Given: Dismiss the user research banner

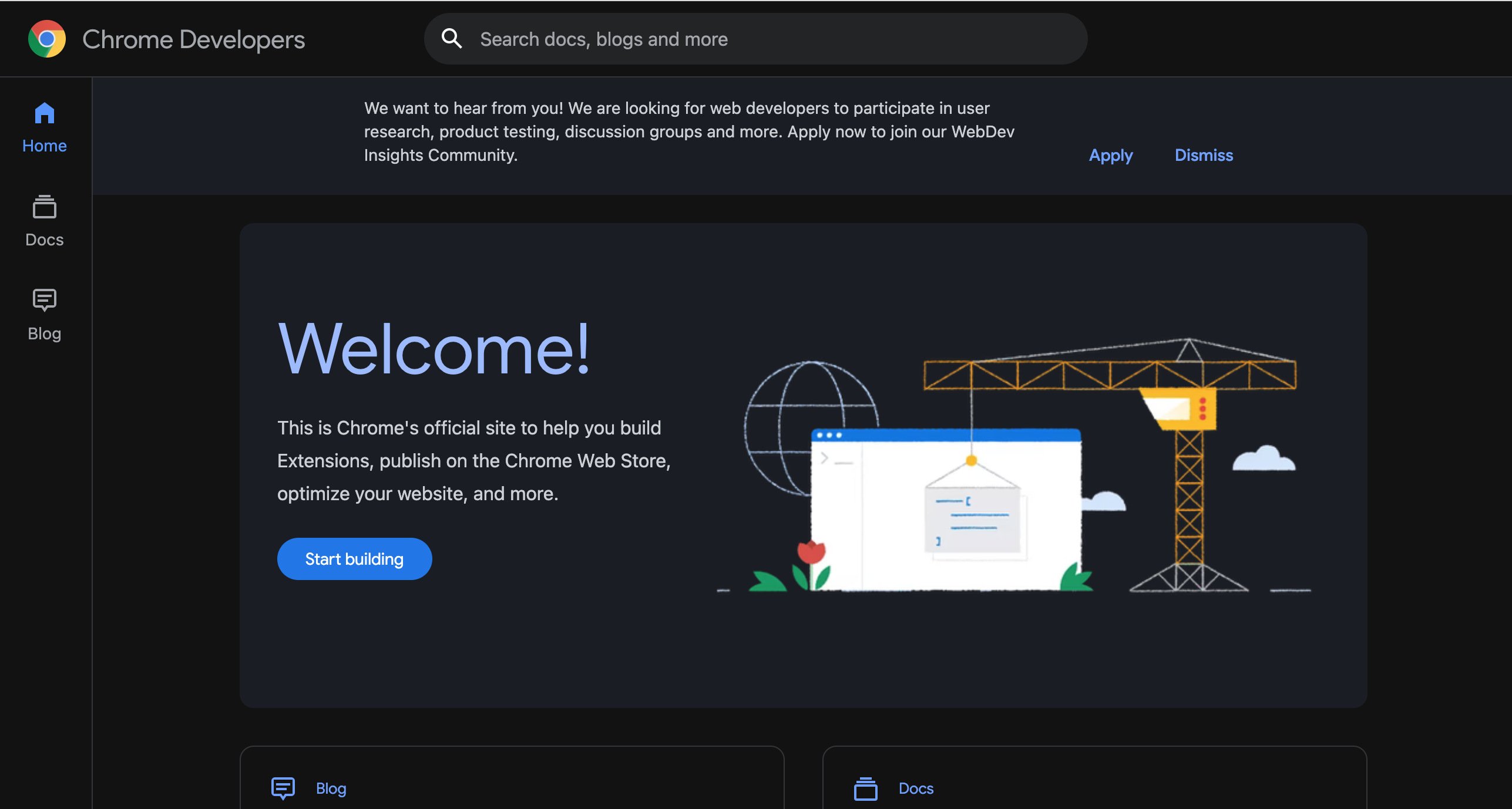Looking at the screenshot, I should pos(1203,155).
